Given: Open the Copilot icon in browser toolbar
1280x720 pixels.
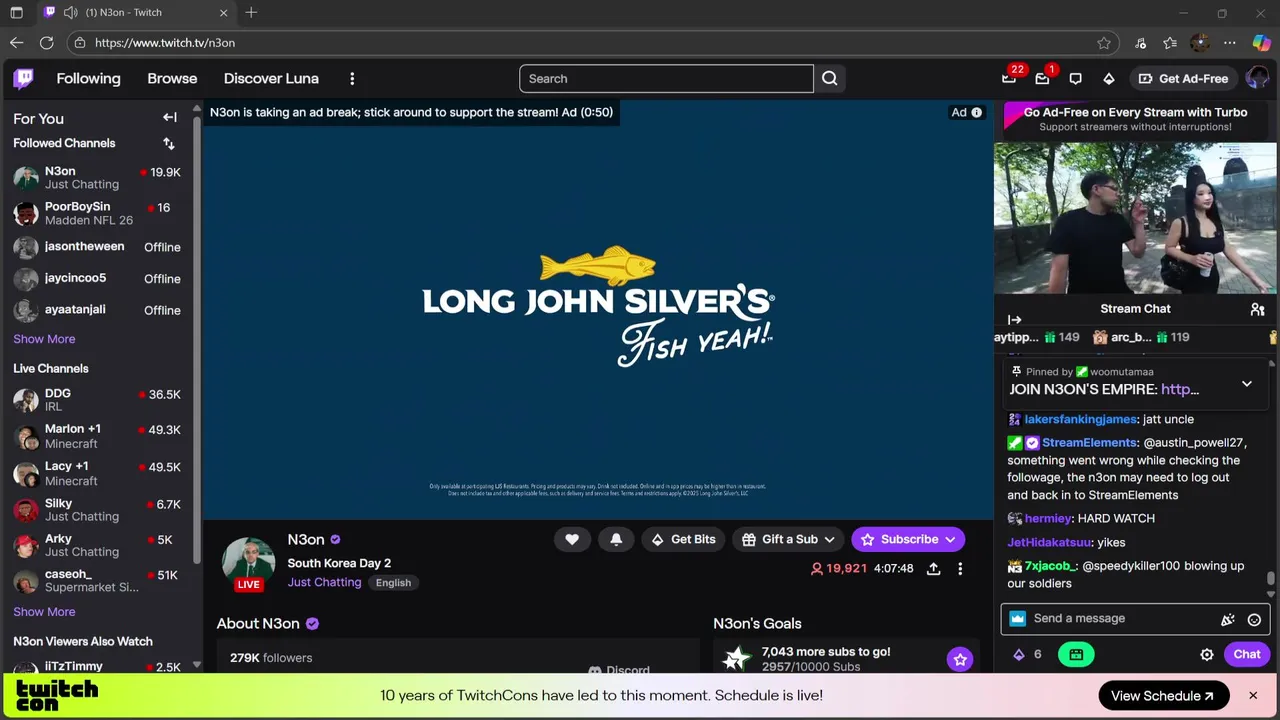Looking at the screenshot, I should [x=1260, y=43].
